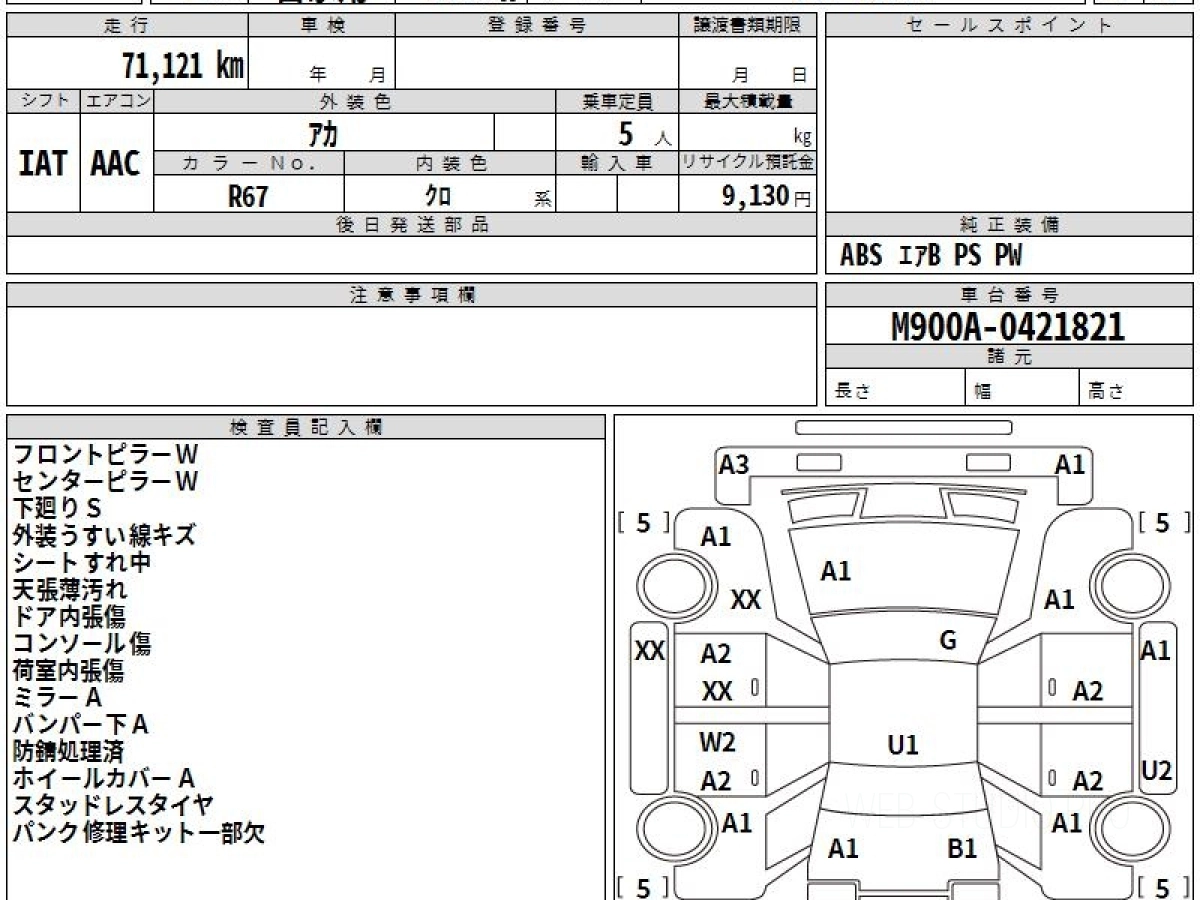Select recycle deposit 9,130円
1200x900 pixels.
coord(767,196)
